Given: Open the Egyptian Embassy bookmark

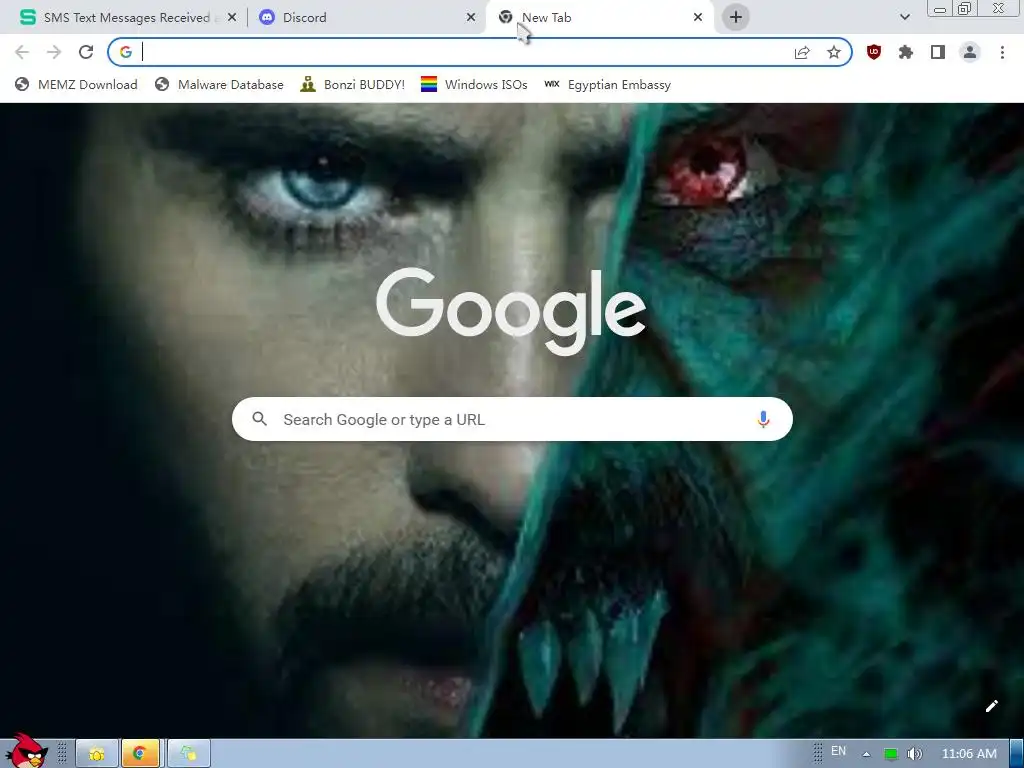Looking at the screenshot, I should [607, 84].
